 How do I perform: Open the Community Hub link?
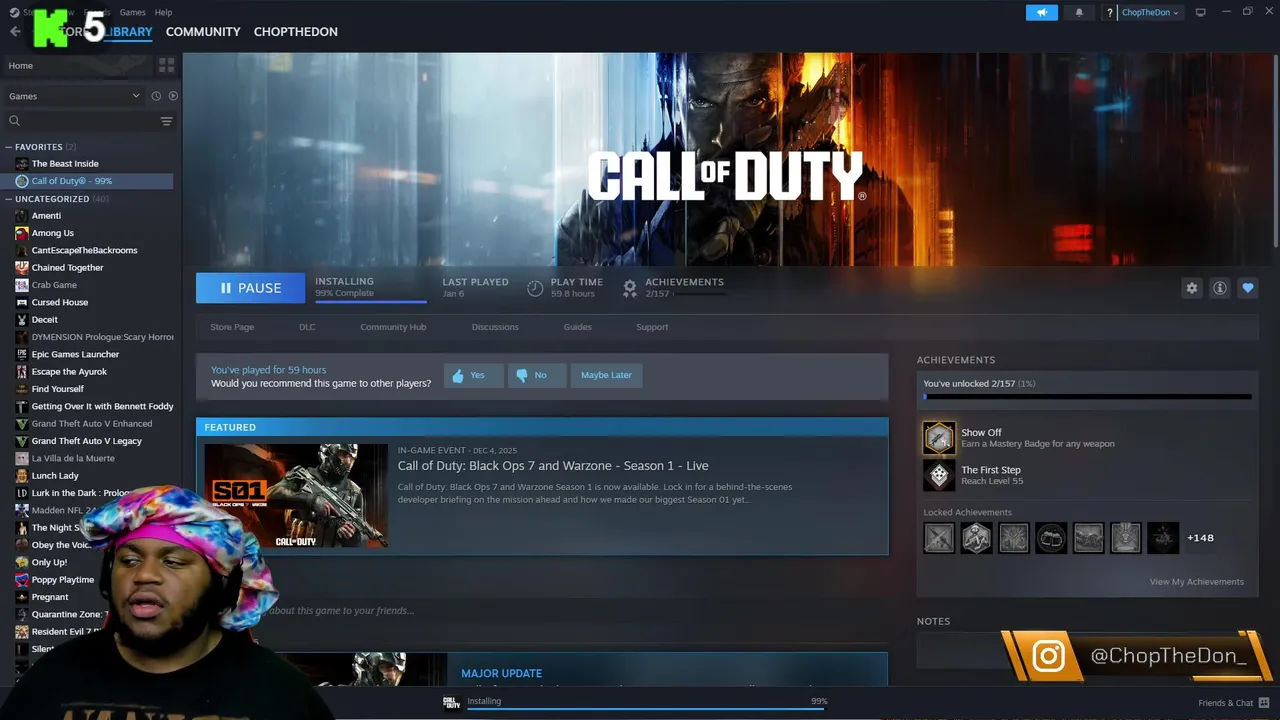[393, 327]
